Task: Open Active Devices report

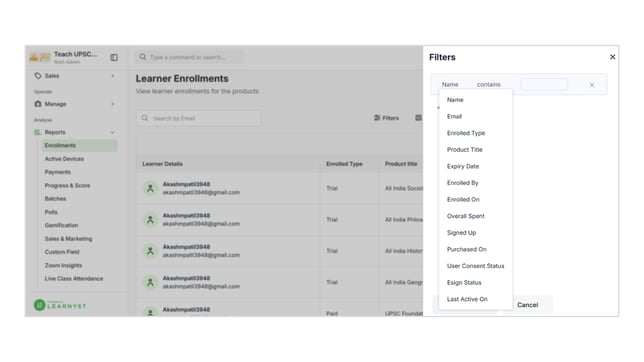Action: 64,159
